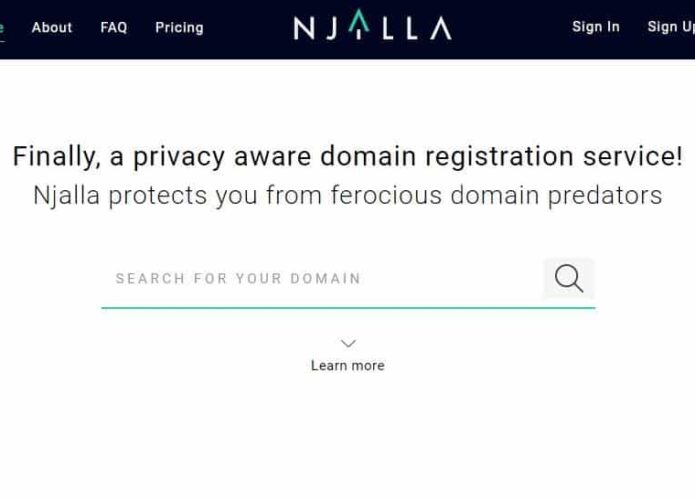Viewport: 695px width, 500px height.
Task: Select the partially visible Home nav item
Action: 2,27
